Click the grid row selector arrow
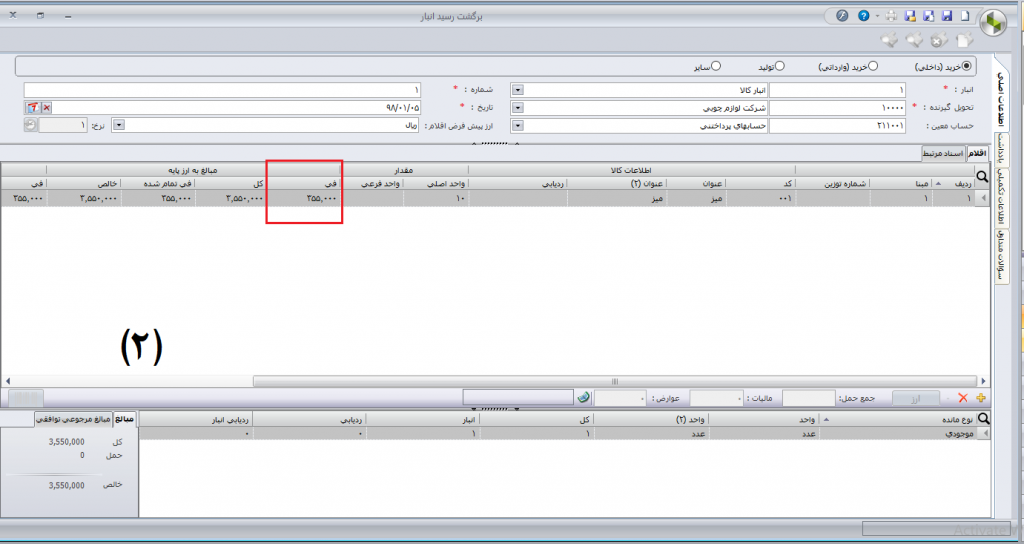Screen dimensions: 1024x544 tap(982, 198)
